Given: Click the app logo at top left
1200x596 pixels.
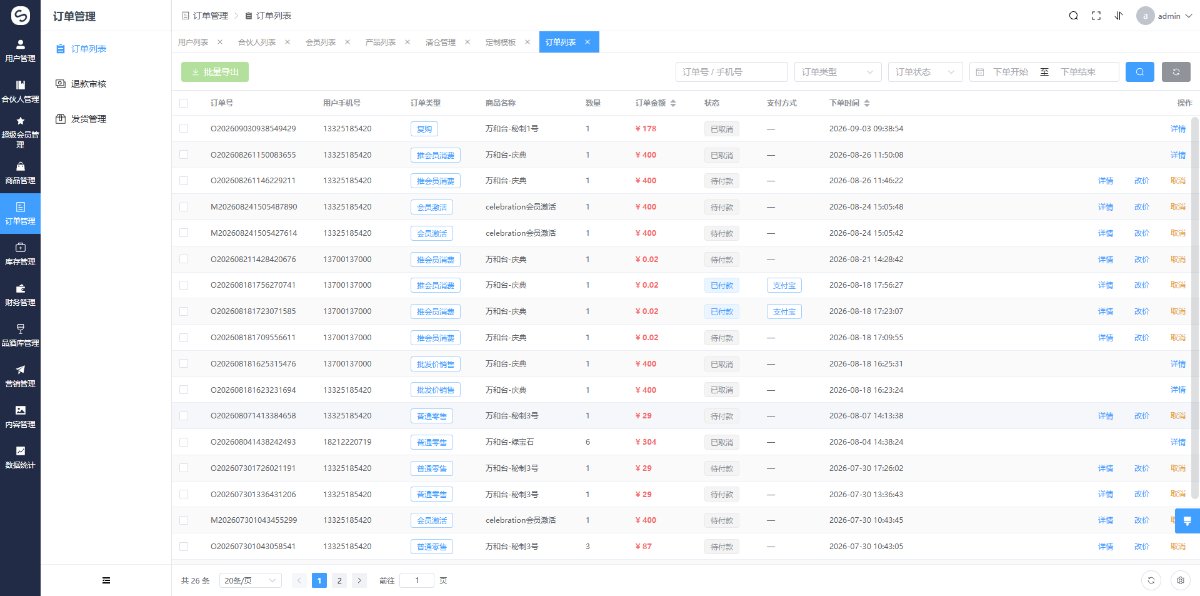Looking at the screenshot, I should 20,15.
